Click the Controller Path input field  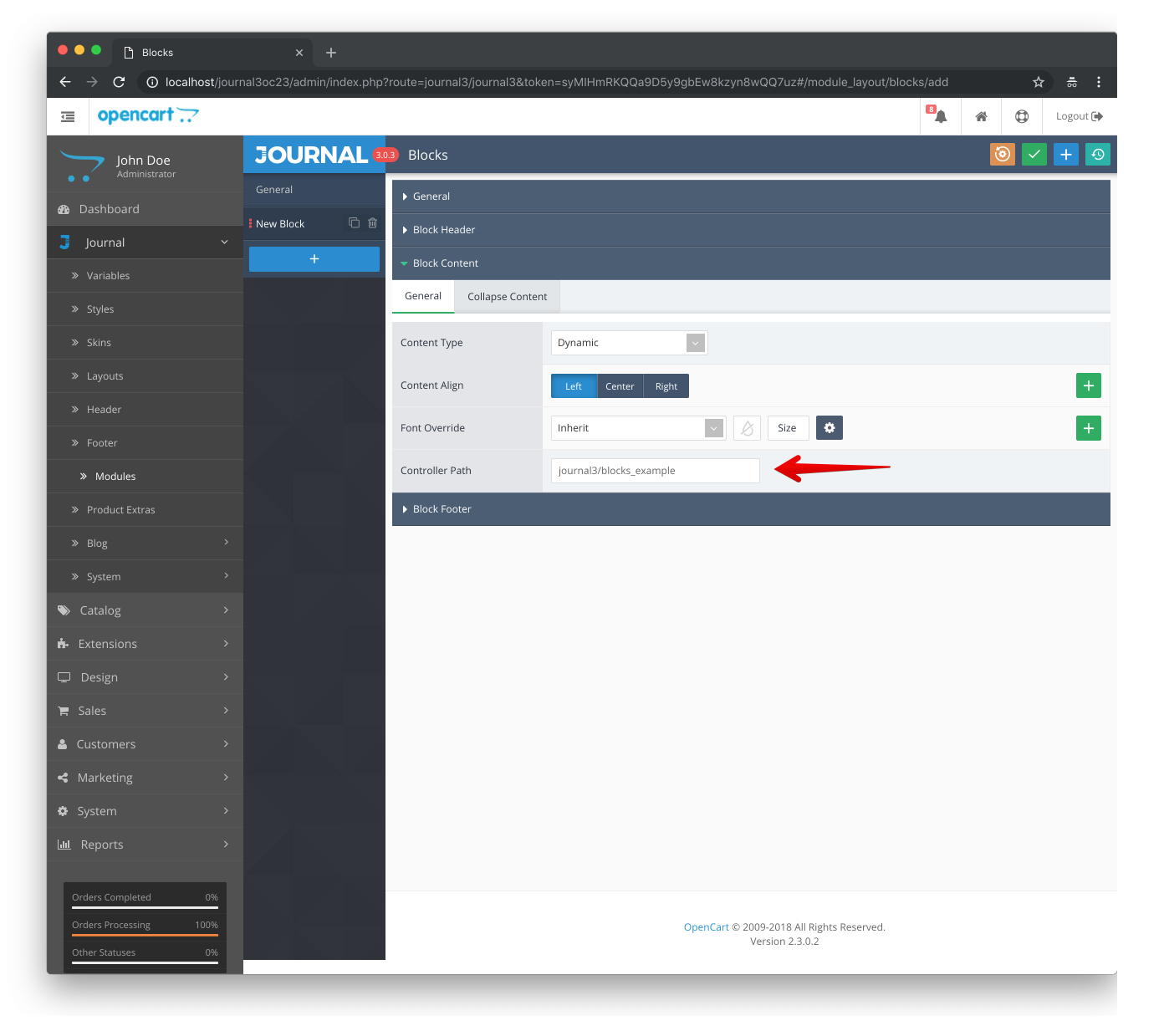pyautogui.click(x=656, y=471)
